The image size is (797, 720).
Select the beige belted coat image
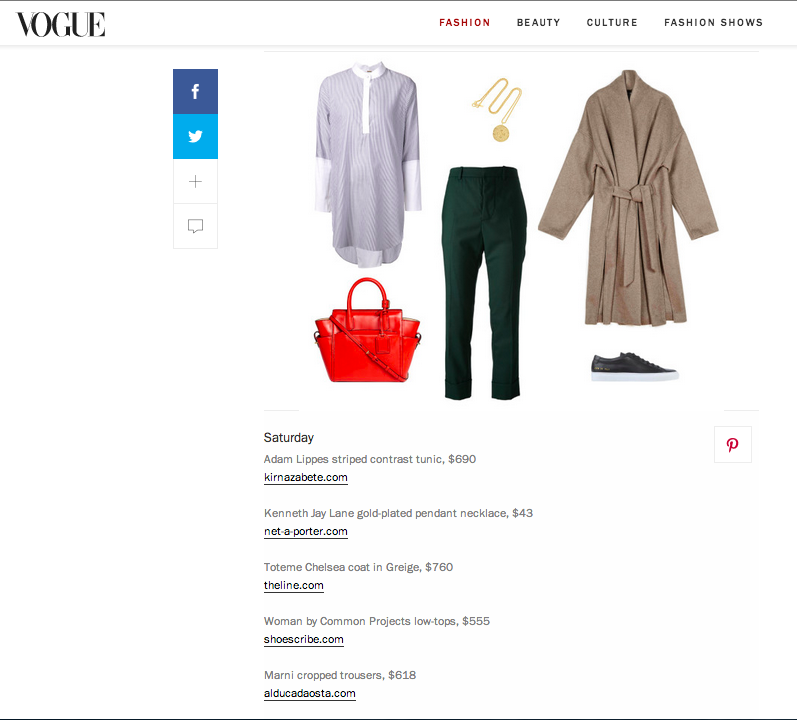pyautogui.click(x=628, y=198)
